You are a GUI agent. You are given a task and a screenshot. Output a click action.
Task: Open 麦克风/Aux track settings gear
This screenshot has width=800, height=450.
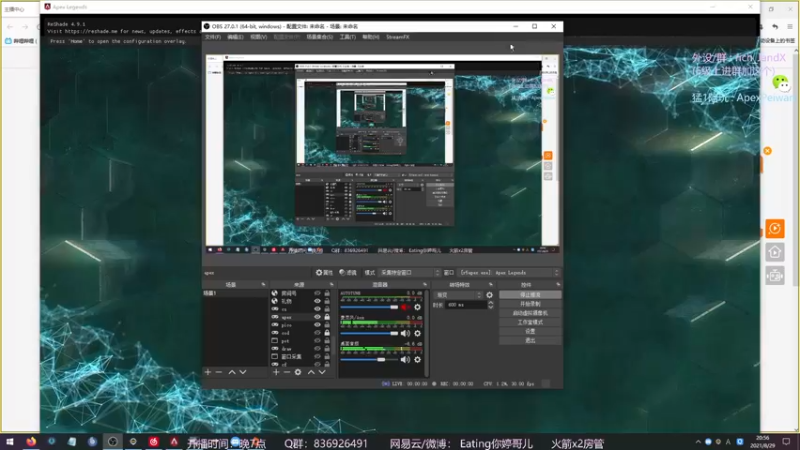click(417, 333)
